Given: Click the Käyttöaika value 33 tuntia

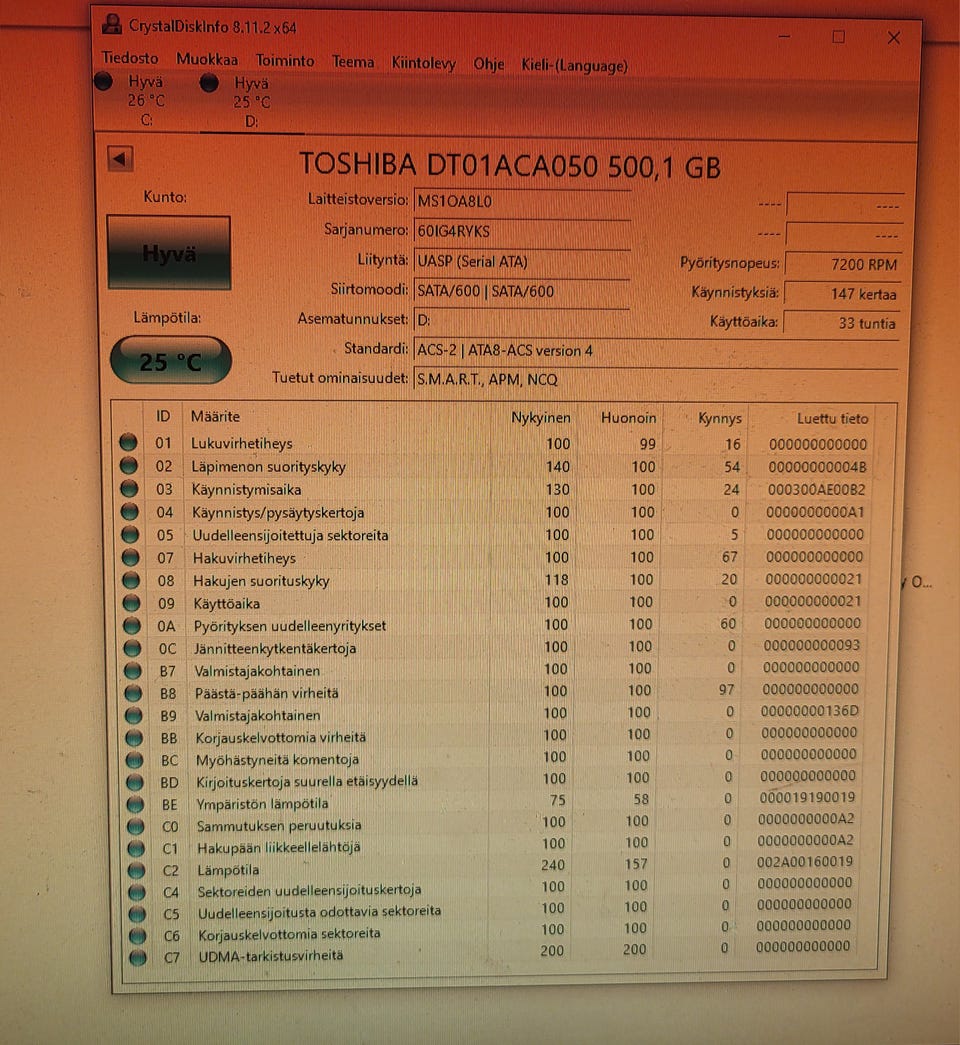Looking at the screenshot, I should (842, 323).
